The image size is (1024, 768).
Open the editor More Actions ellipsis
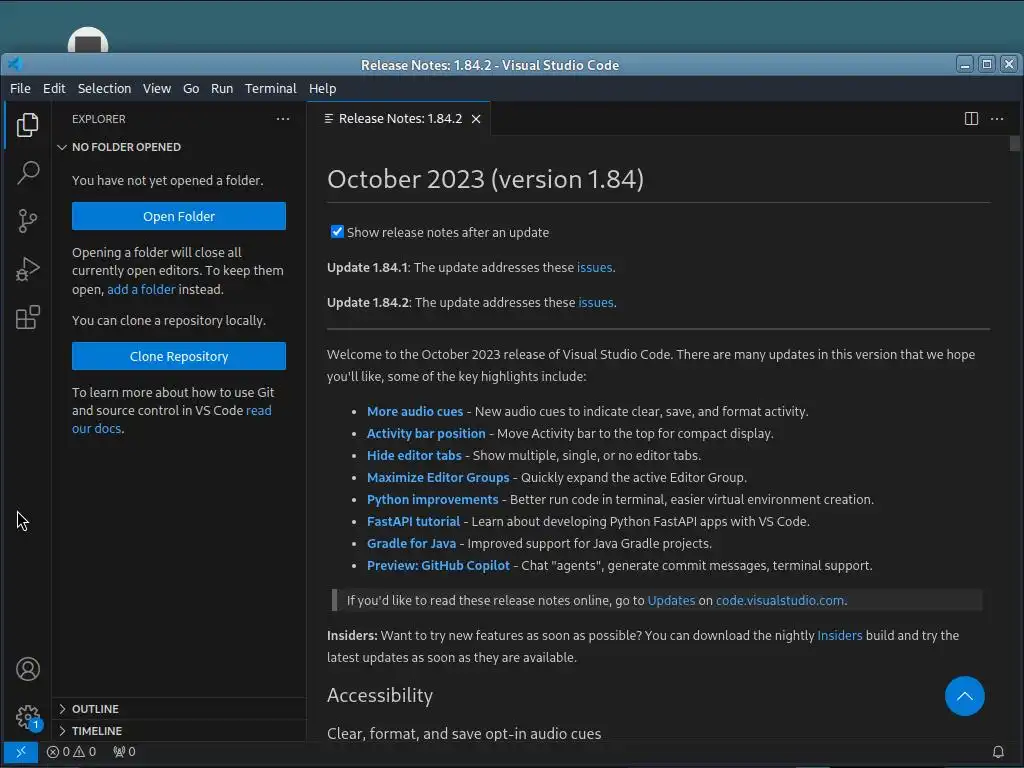pos(997,118)
